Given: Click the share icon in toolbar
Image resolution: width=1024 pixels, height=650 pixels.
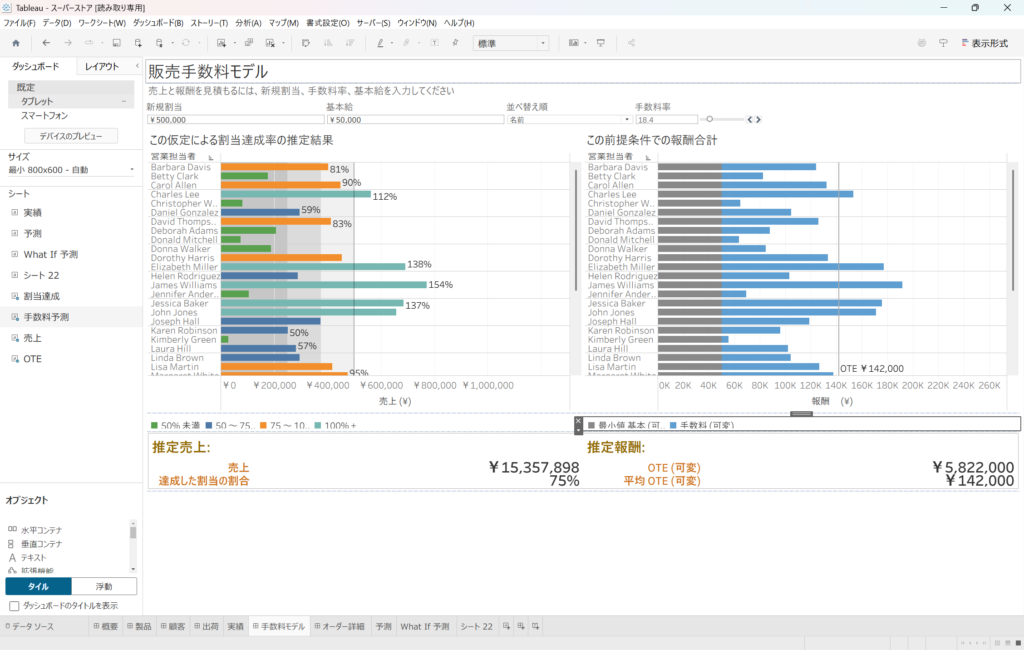Looking at the screenshot, I should tap(632, 43).
